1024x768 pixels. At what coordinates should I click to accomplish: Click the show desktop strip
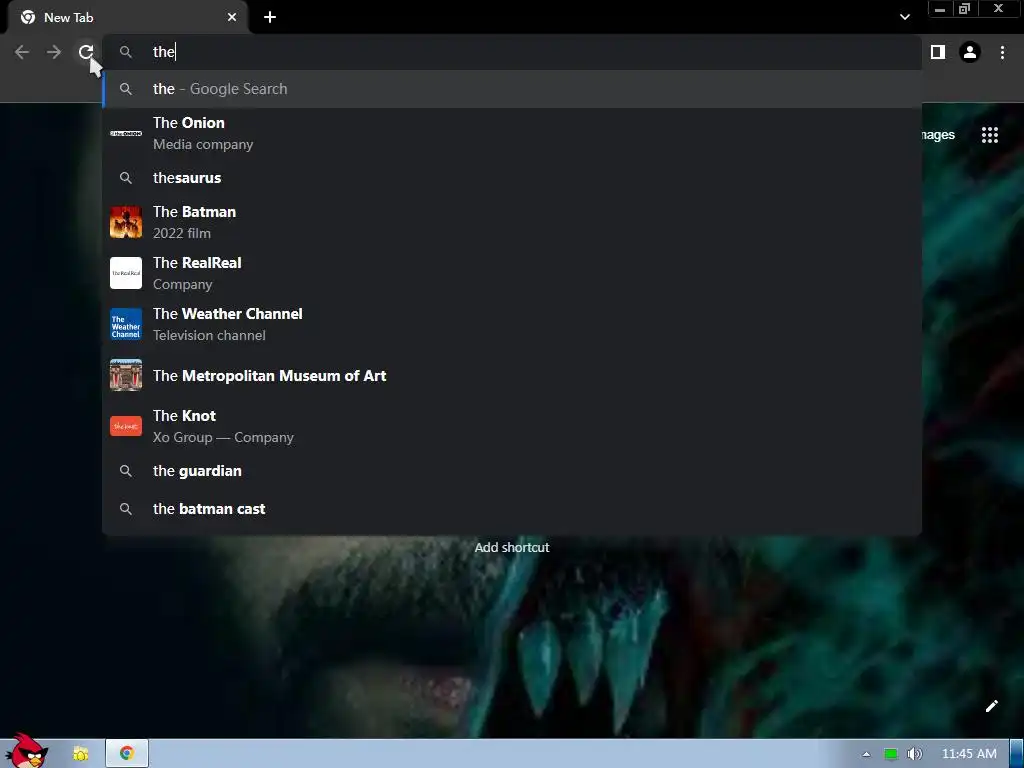click(1017, 754)
